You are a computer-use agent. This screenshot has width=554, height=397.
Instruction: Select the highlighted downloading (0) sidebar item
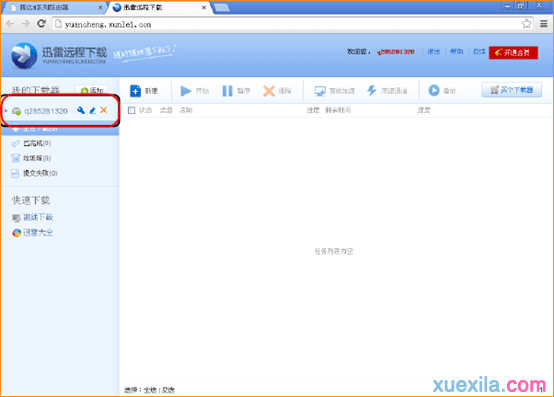pyautogui.click(x=60, y=129)
